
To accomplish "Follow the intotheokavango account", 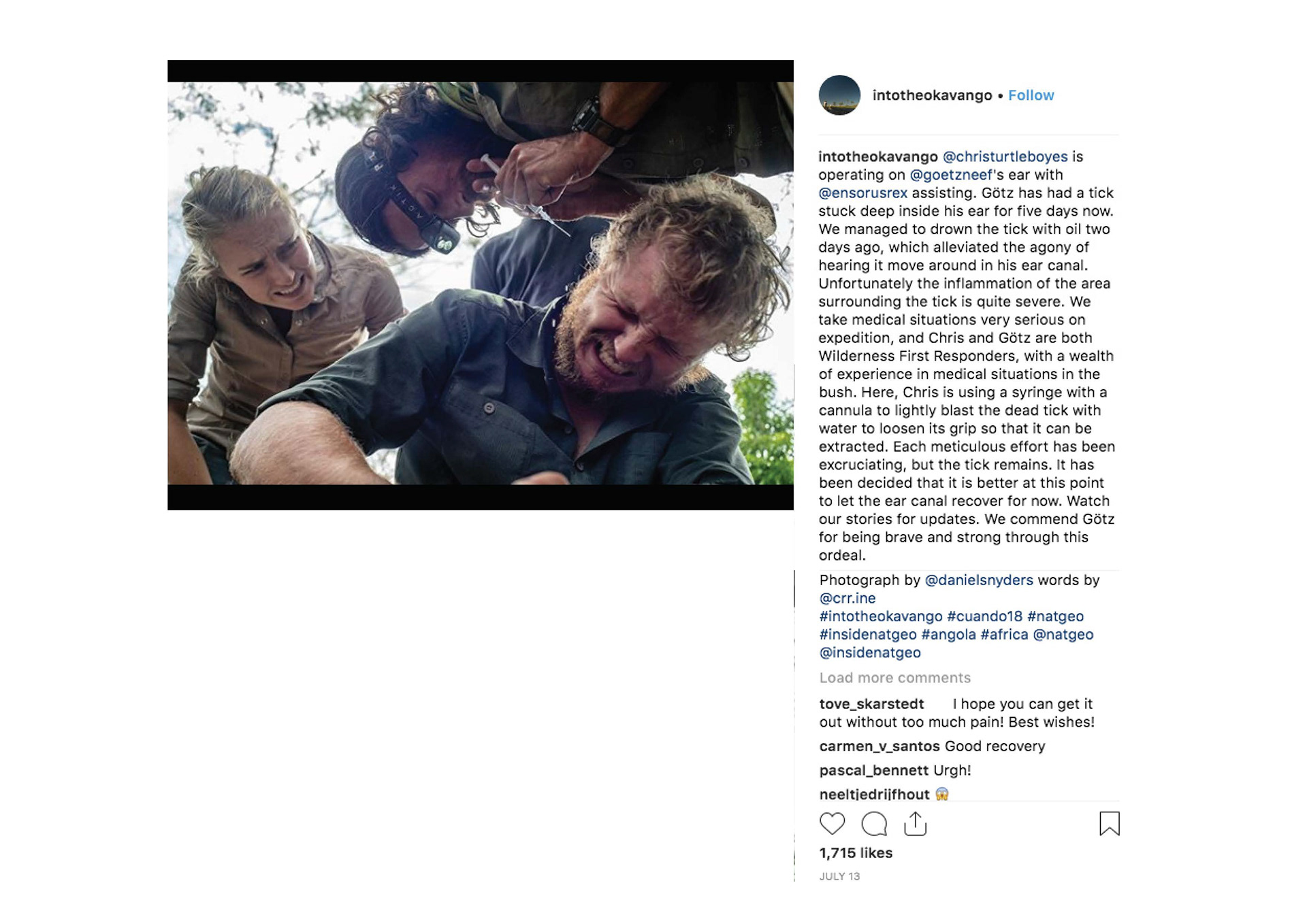I will pos(1031,95).
